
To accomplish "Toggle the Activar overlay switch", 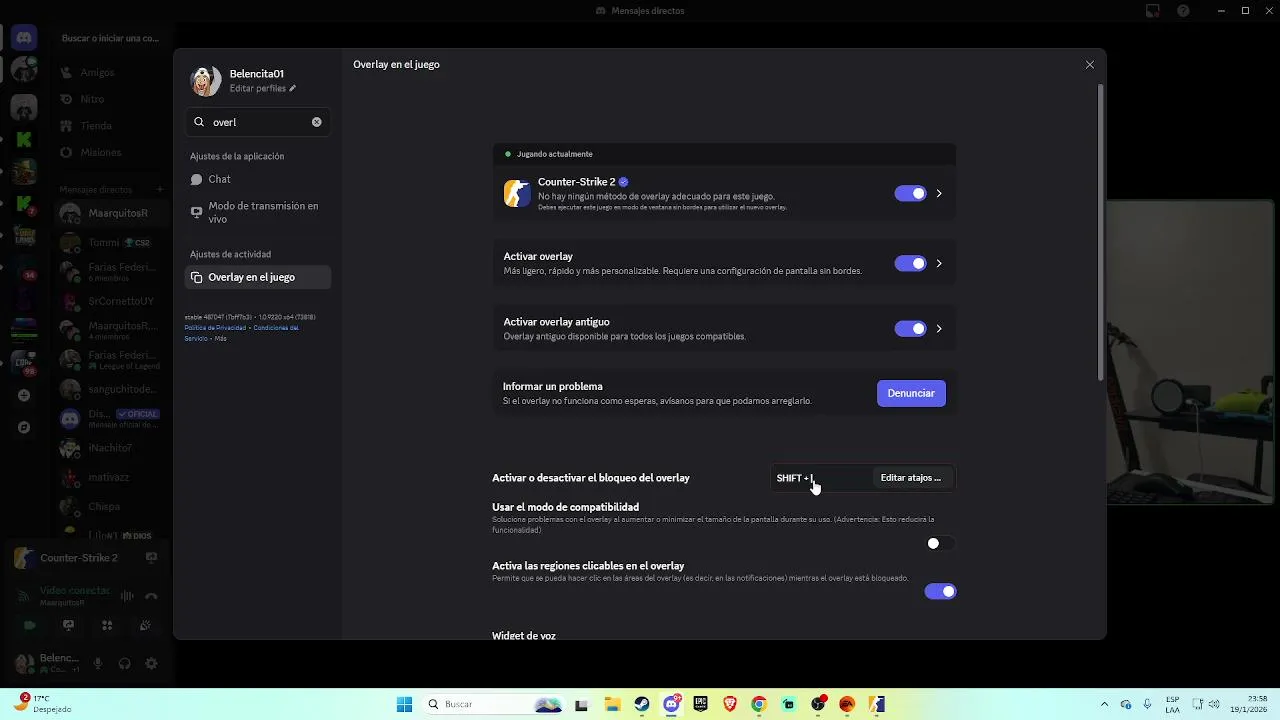I will click(x=910, y=263).
